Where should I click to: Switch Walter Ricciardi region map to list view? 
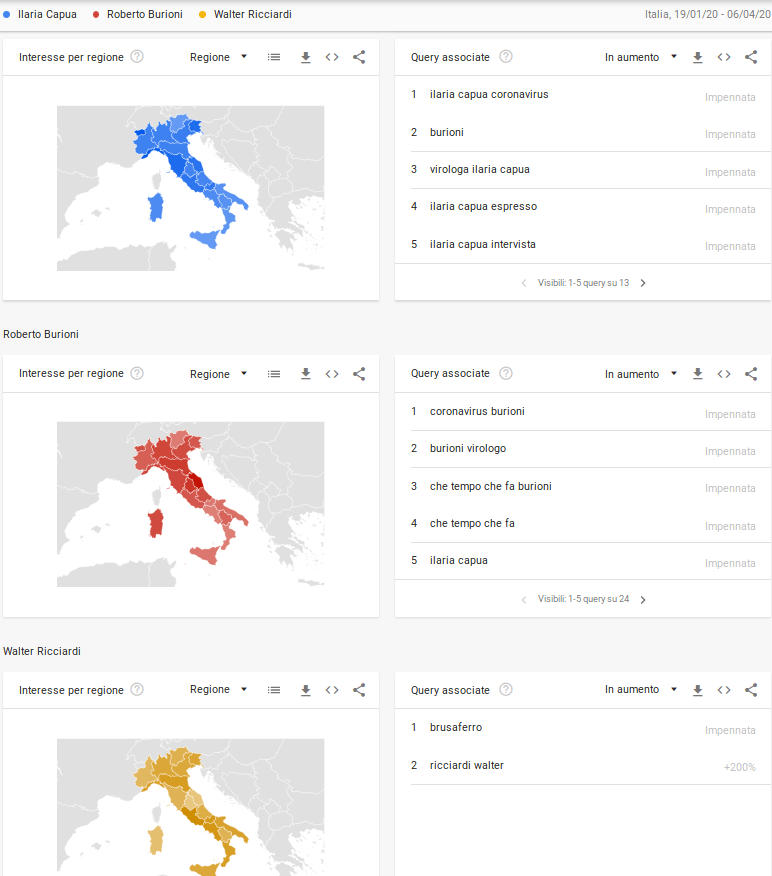tap(274, 690)
